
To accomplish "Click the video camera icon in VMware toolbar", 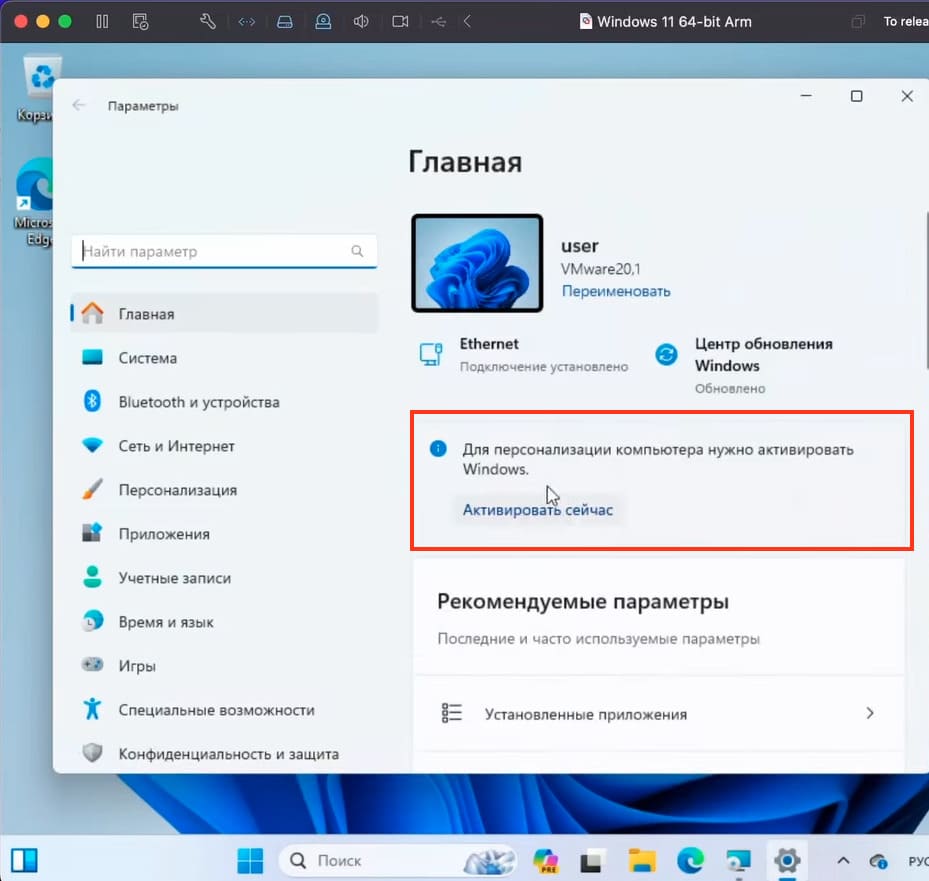I will click(400, 22).
